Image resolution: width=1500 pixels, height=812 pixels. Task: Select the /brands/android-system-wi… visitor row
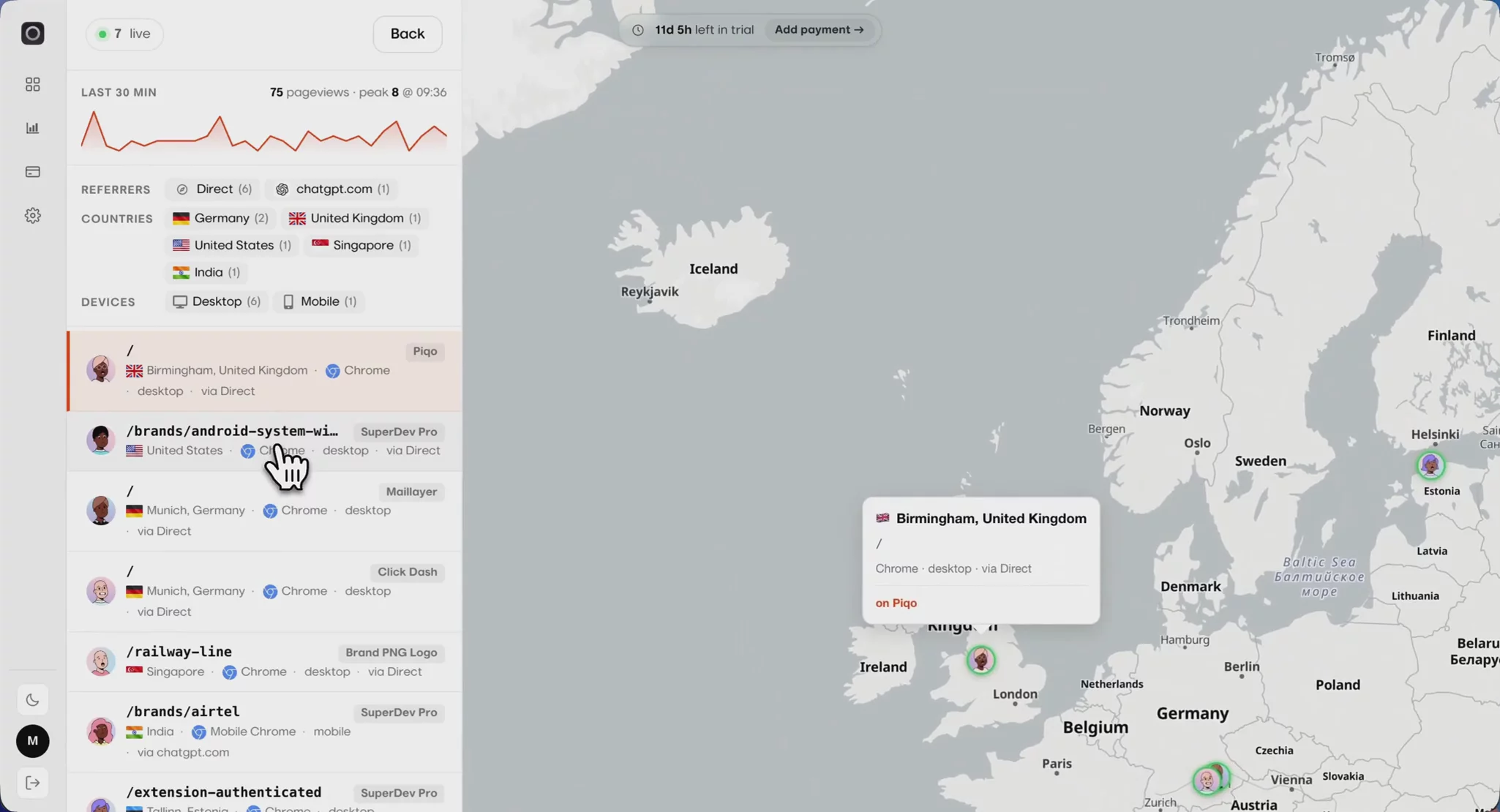pos(265,441)
